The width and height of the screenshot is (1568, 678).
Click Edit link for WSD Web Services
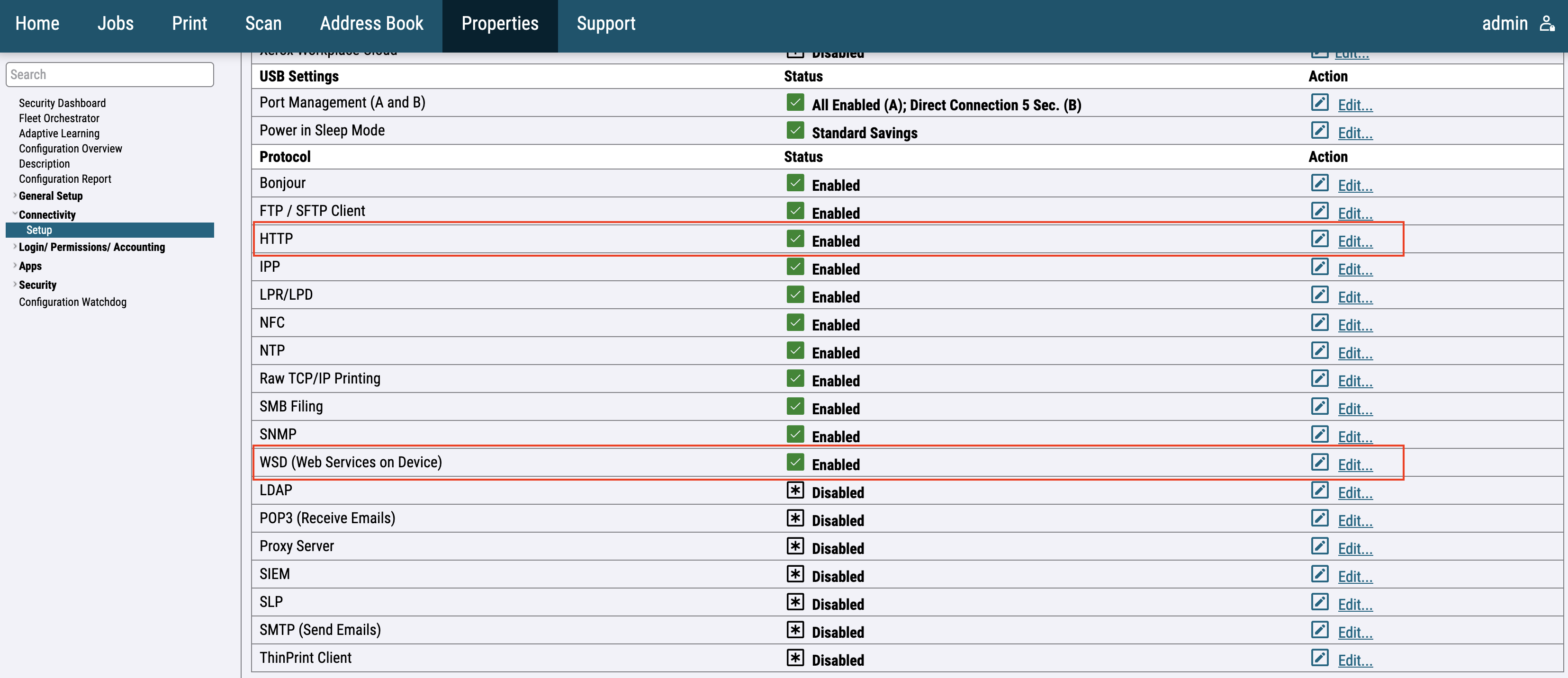pos(1354,465)
